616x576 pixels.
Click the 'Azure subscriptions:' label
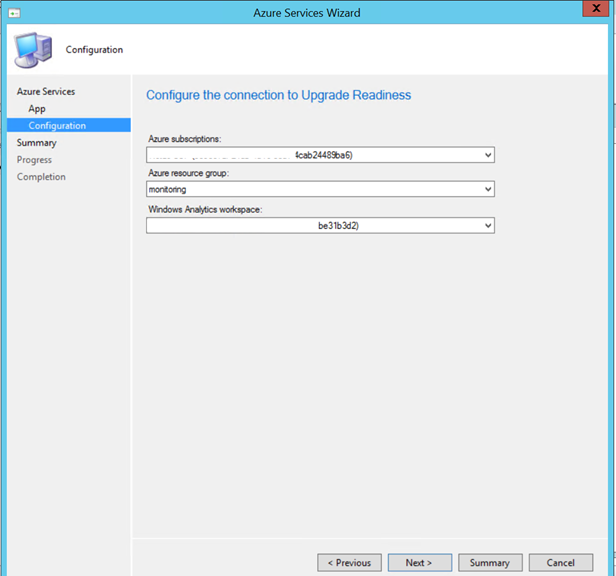185,139
